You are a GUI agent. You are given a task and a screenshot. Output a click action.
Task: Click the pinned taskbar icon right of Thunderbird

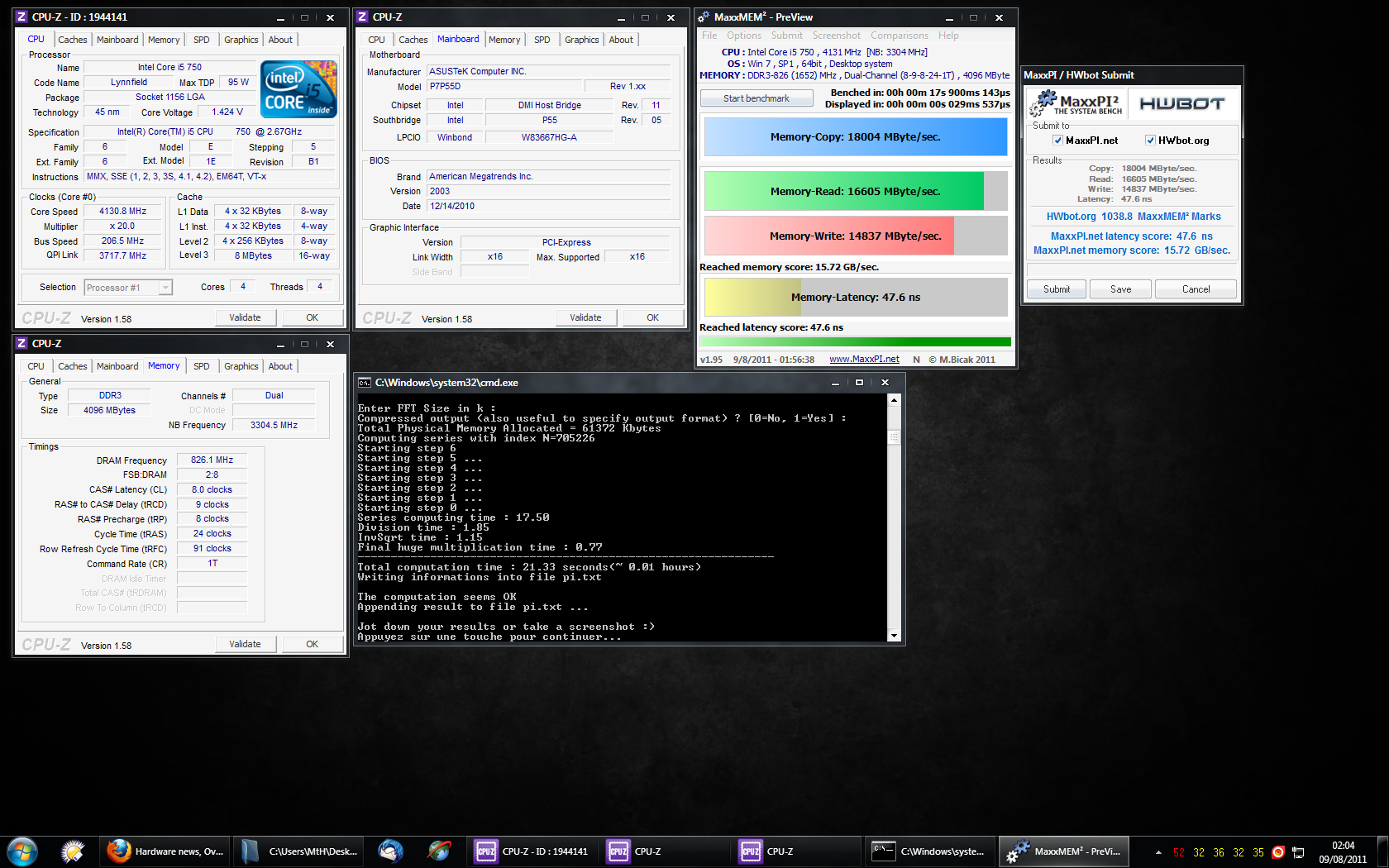pyautogui.click(x=439, y=851)
